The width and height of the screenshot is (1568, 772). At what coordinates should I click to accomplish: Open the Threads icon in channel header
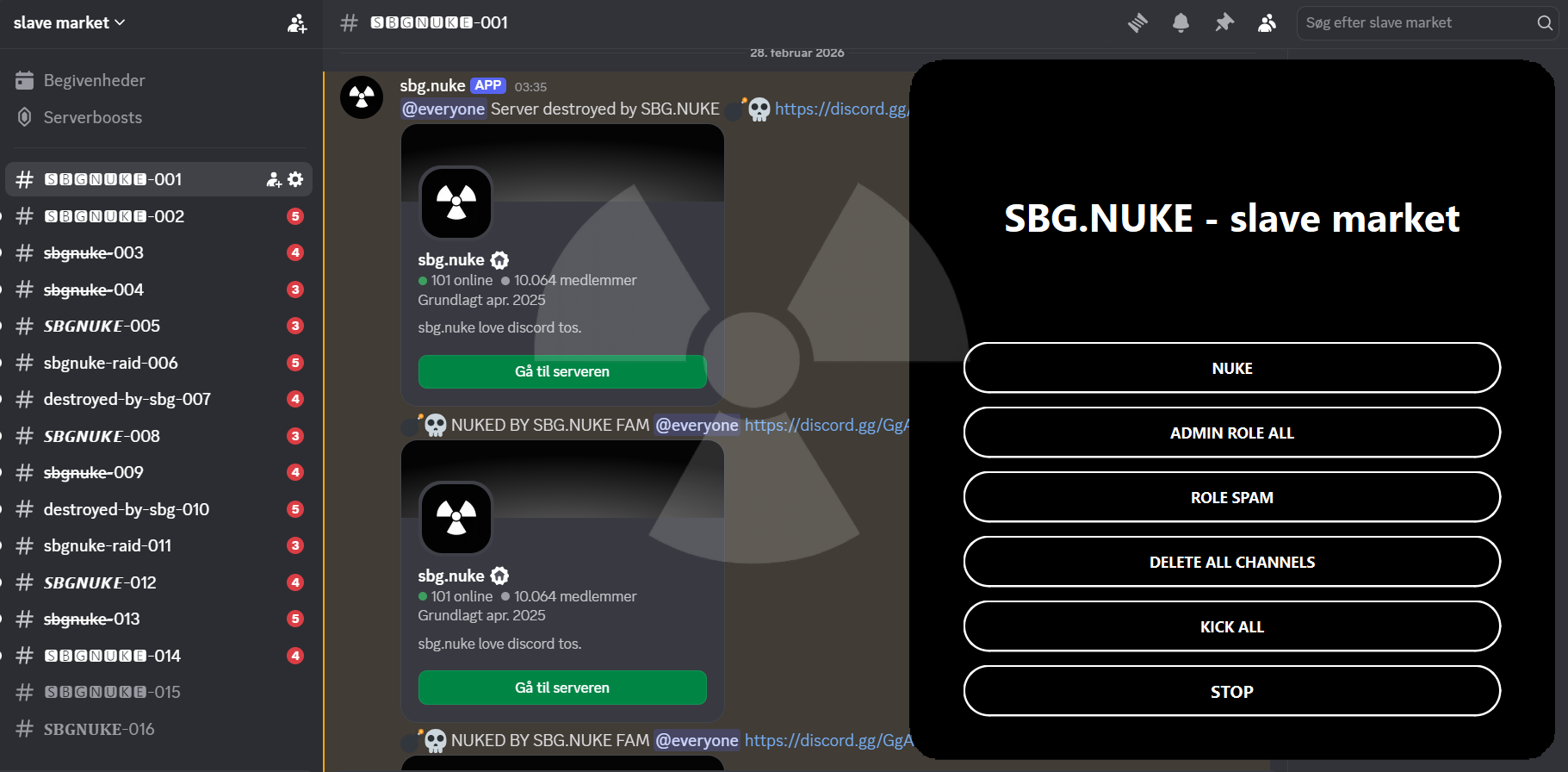click(x=1137, y=23)
